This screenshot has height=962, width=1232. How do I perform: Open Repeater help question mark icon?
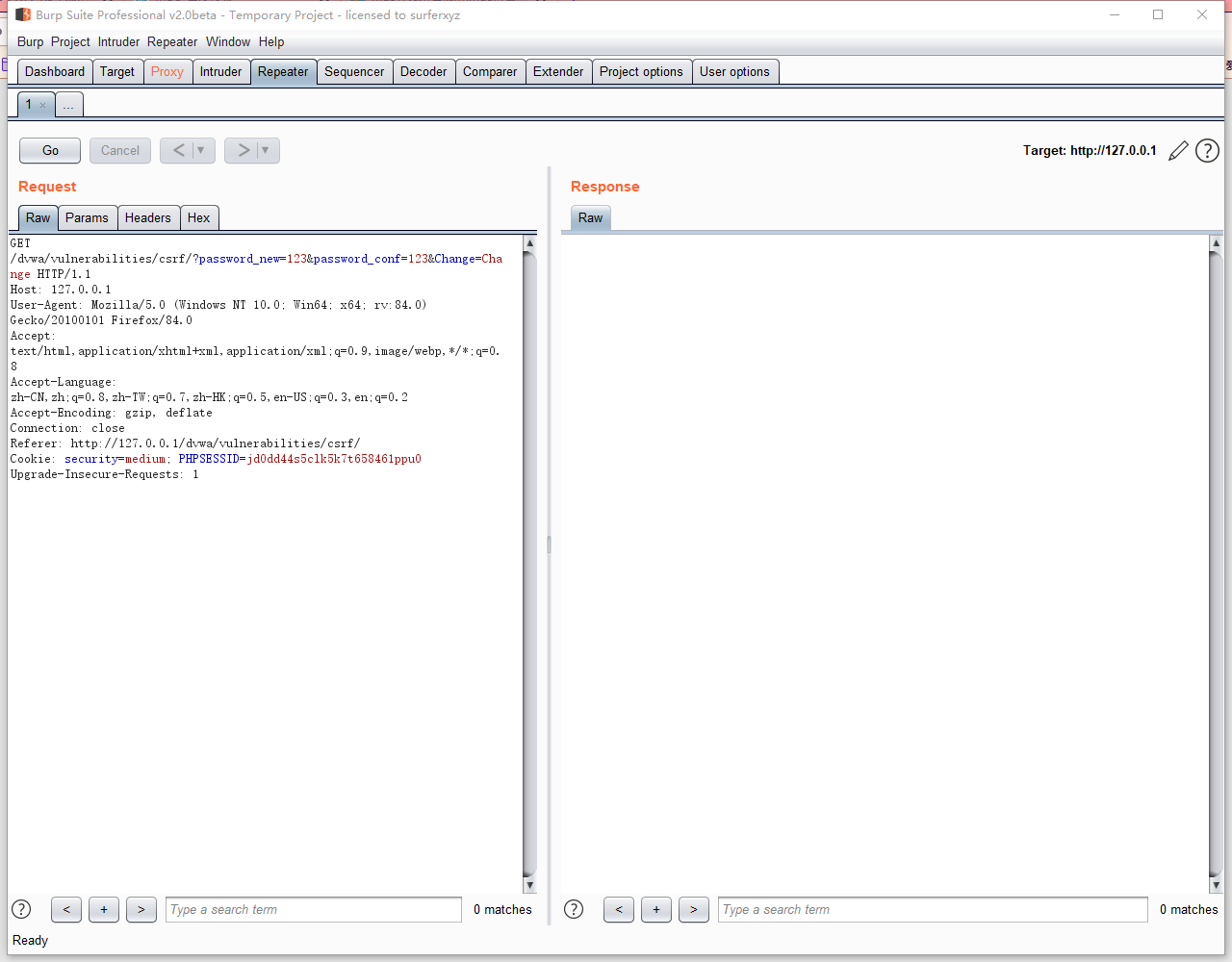[x=1207, y=151]
